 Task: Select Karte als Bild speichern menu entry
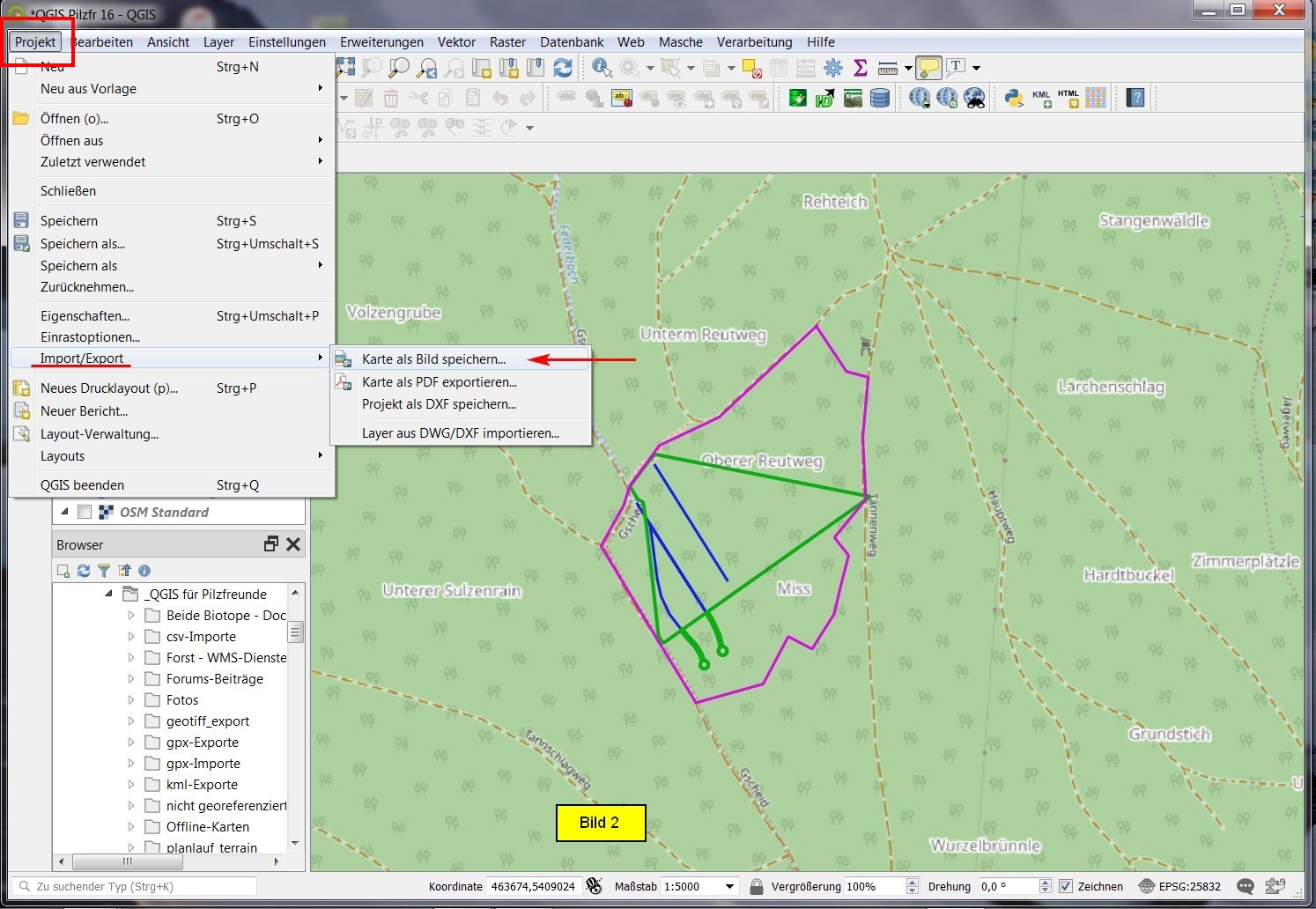point(433,359)
